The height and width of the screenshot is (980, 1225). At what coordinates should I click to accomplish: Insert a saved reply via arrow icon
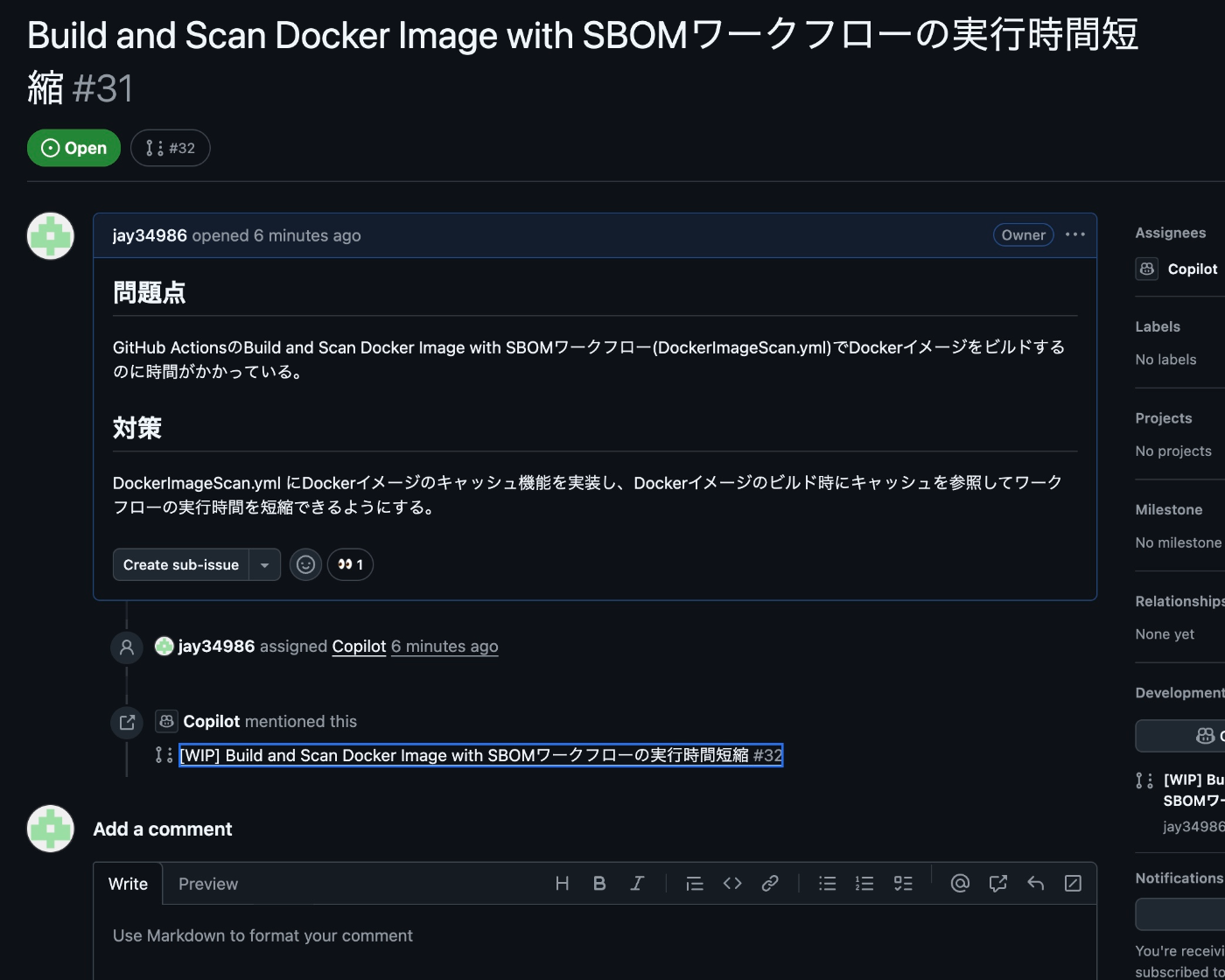pyautogui.click(x=1035, y=884)
